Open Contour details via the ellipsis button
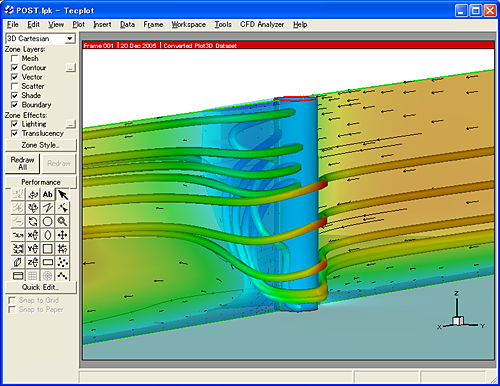Screen dimensions: 500x386 (71, 68)
